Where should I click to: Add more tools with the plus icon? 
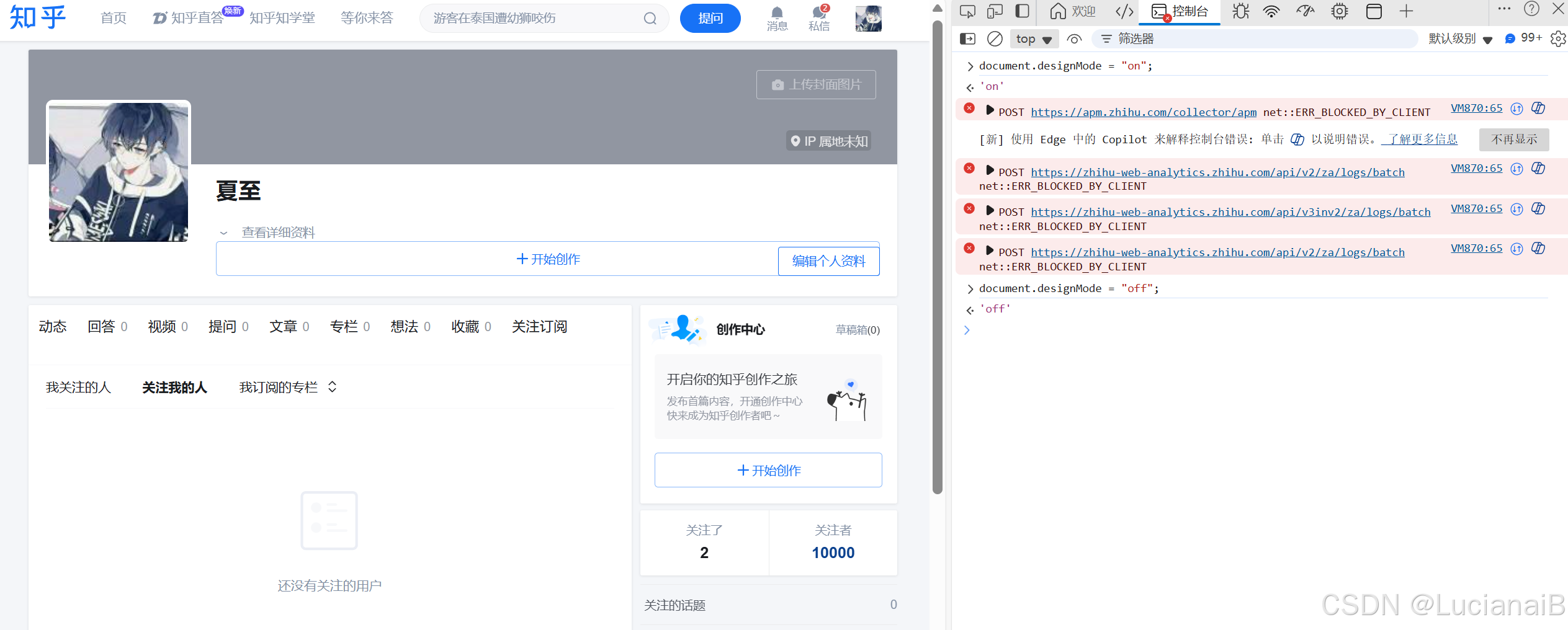(1406, 11)
